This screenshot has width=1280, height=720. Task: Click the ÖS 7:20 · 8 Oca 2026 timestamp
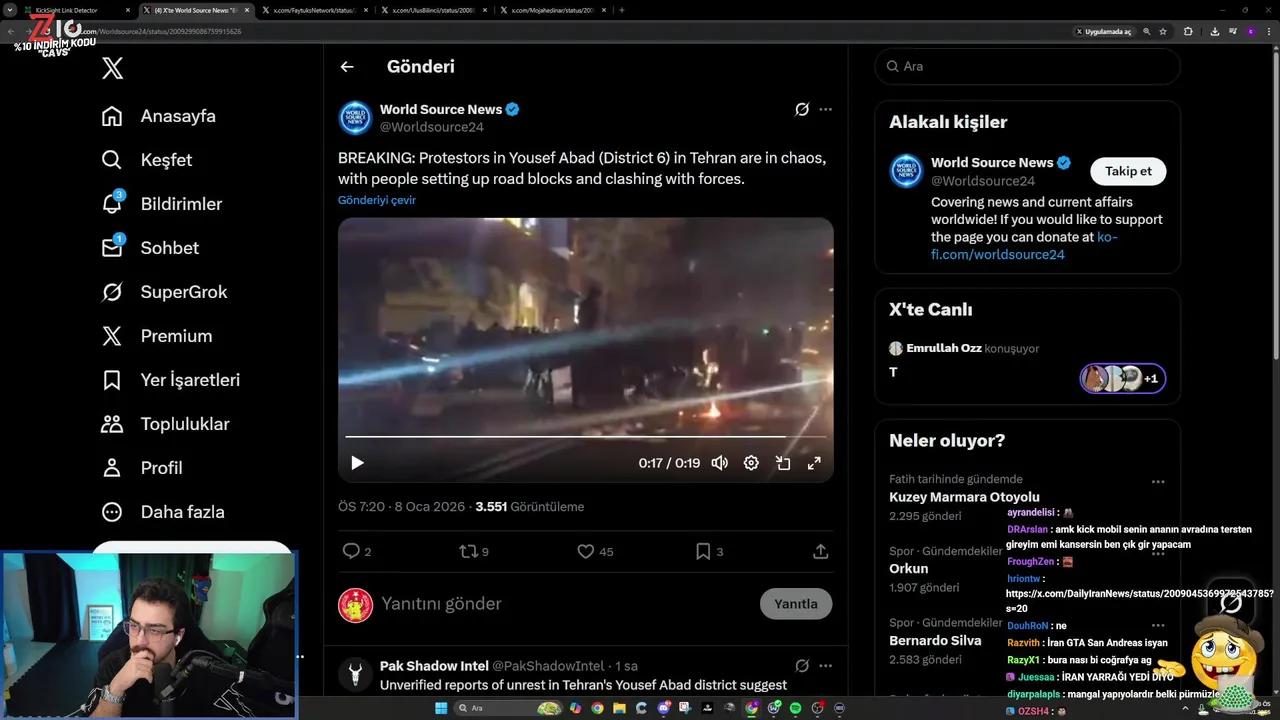coord(401,507)
